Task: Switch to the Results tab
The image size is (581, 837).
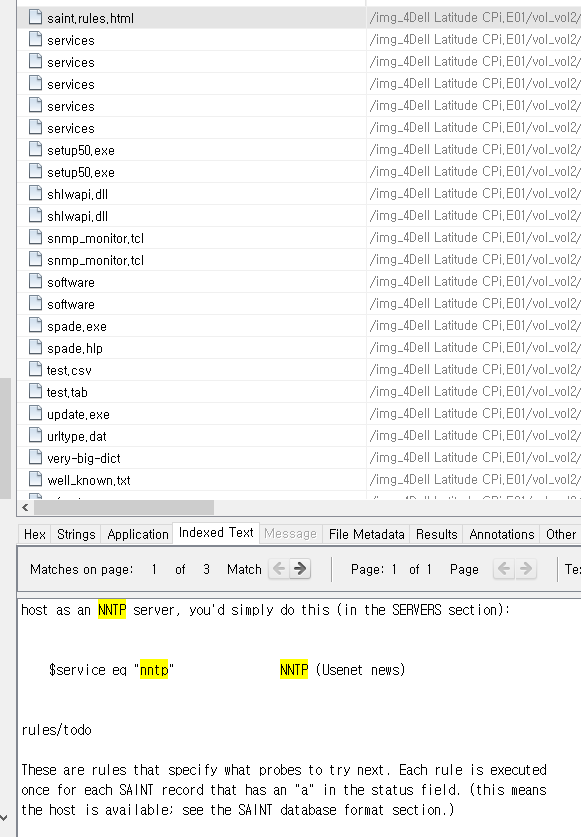Action: [x=436, y=534]
